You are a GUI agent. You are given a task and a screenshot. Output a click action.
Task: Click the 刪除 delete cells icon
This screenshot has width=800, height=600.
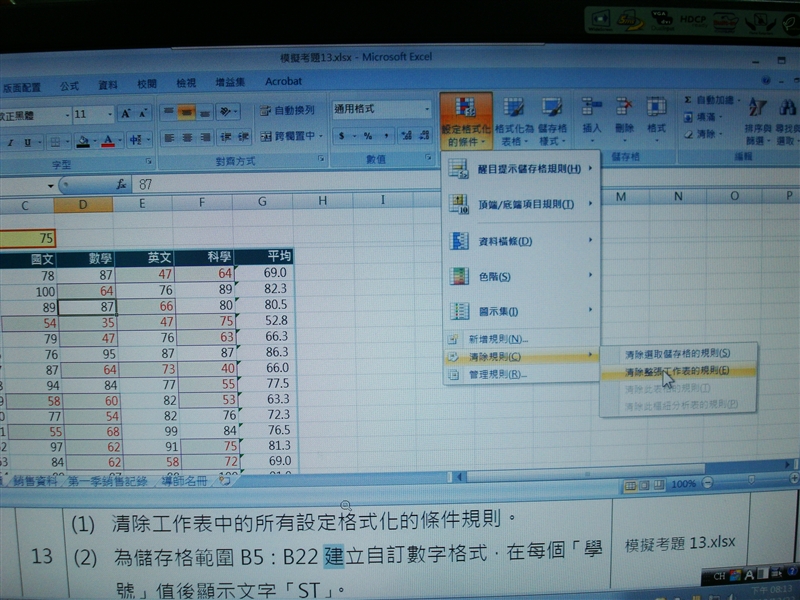624,112
